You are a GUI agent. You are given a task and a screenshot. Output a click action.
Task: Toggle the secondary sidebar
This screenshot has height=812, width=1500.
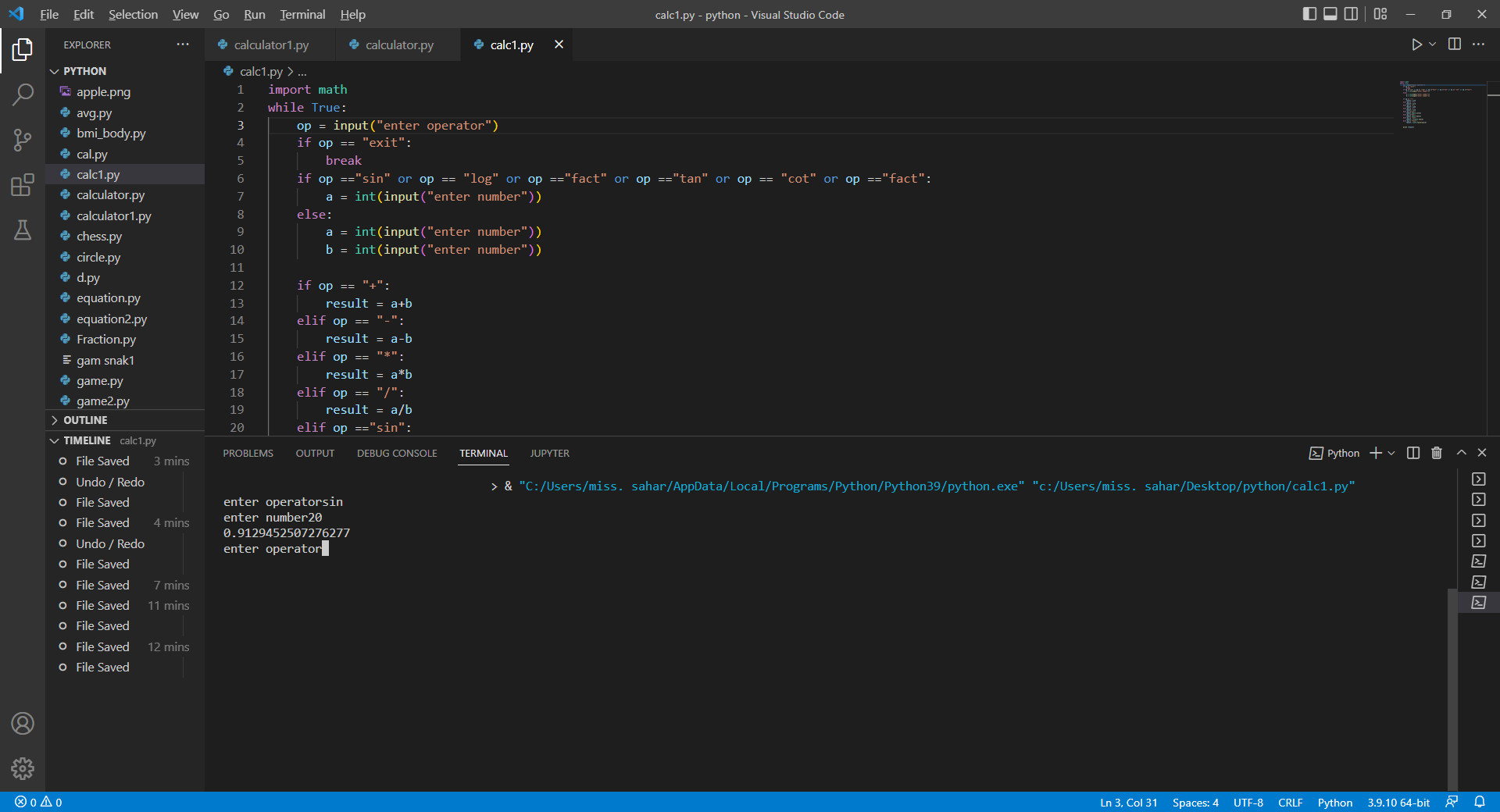click(1351, 14)
